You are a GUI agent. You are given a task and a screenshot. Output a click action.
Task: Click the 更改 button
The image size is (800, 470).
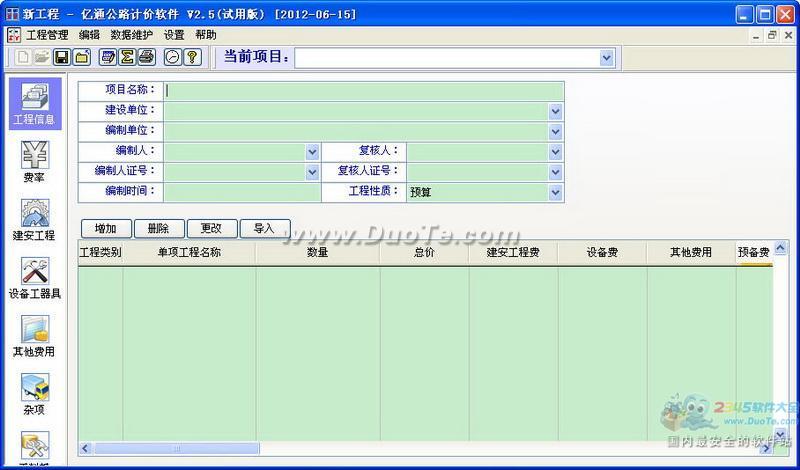212,229
